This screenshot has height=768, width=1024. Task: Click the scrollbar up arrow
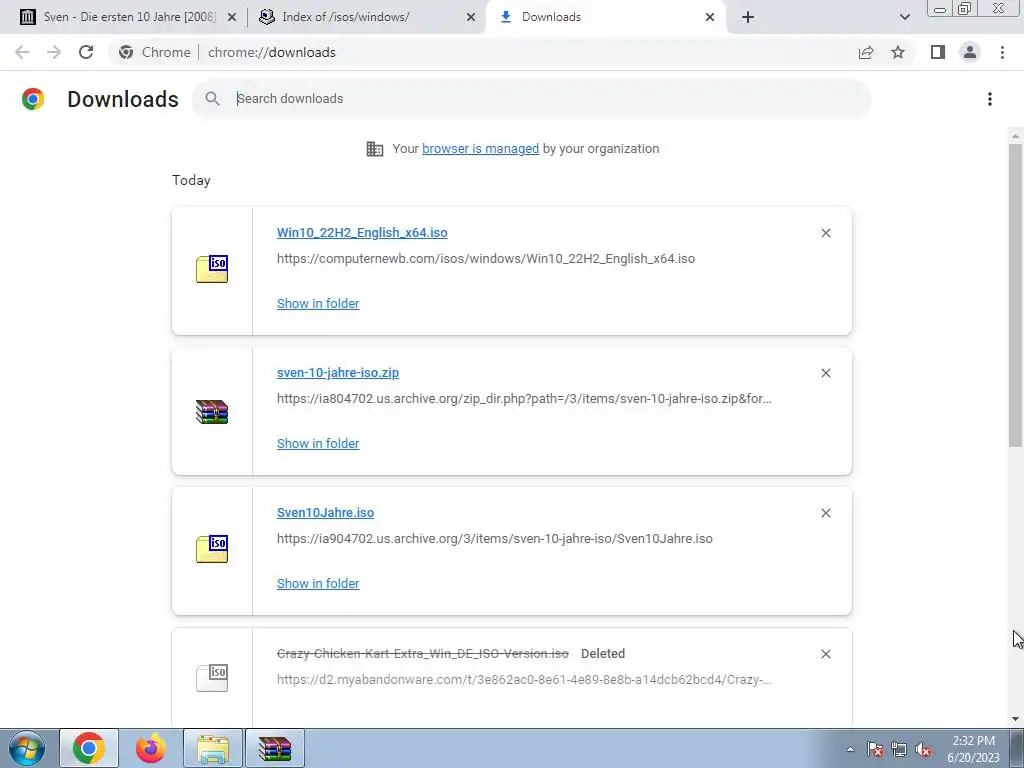pos(1015,136)
